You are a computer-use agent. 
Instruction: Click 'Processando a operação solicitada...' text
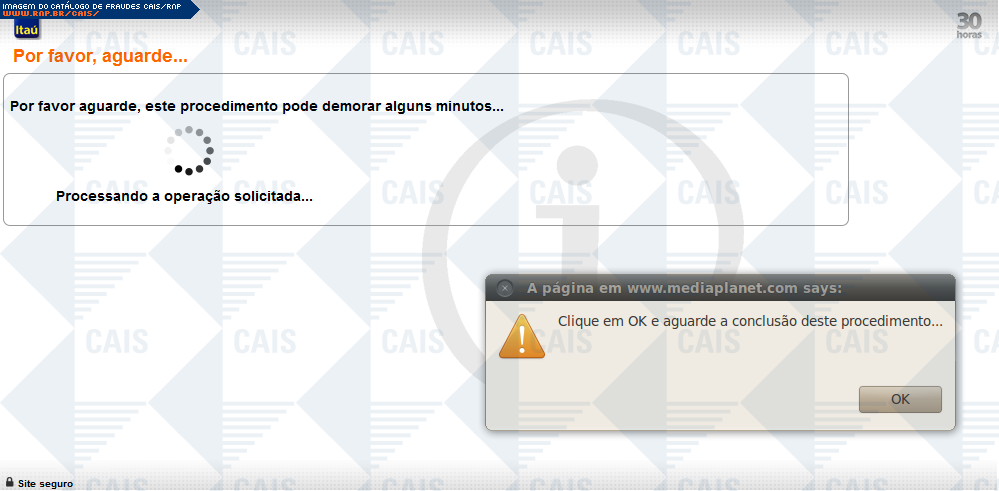click(x=184, y=196)
